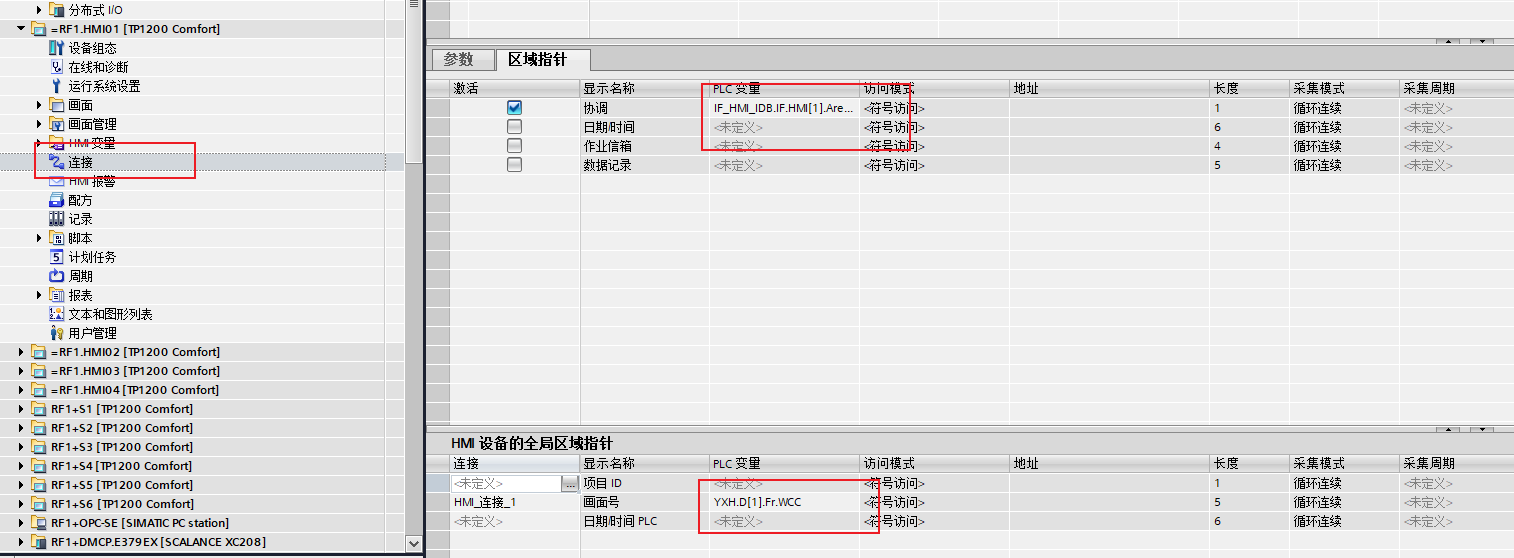Open 运行系统设置 item
This screenshot has width=1514, height=558.
104,86
